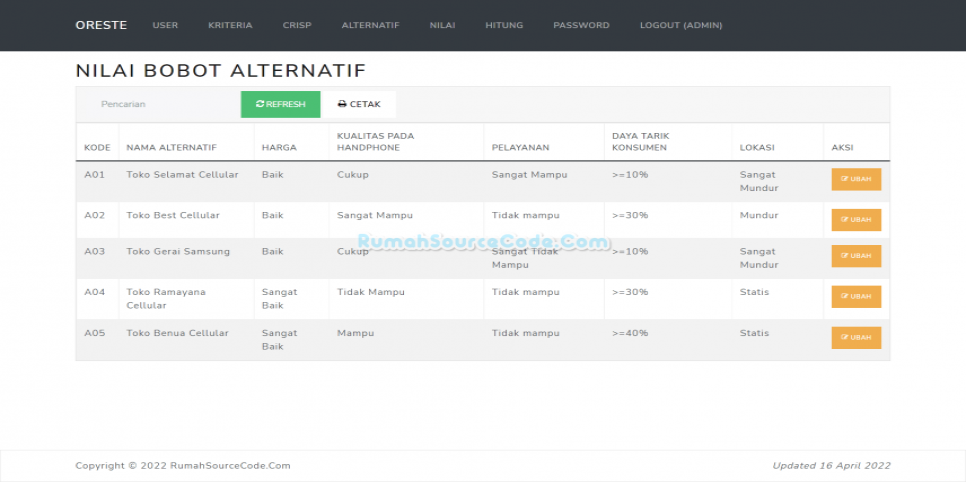The height and width of the screenshot is (482, 966).
Task: Click UBAH for Toko Ramayana Cellular
Action: click(x=856, y=296)
